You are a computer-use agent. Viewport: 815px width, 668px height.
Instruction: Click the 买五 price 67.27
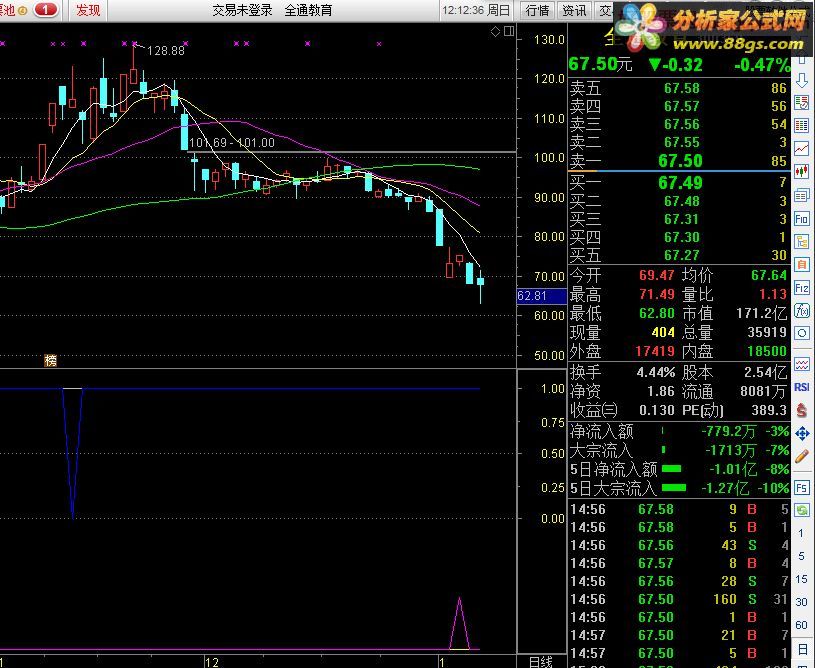pos(681,255)
